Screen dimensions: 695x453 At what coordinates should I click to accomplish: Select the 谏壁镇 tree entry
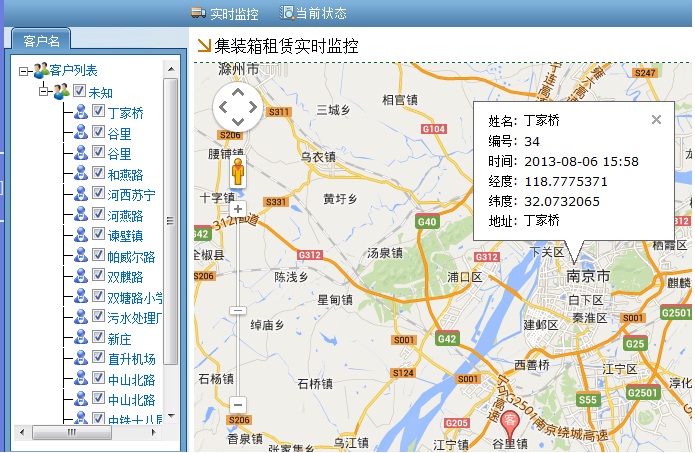coord(125,236)
